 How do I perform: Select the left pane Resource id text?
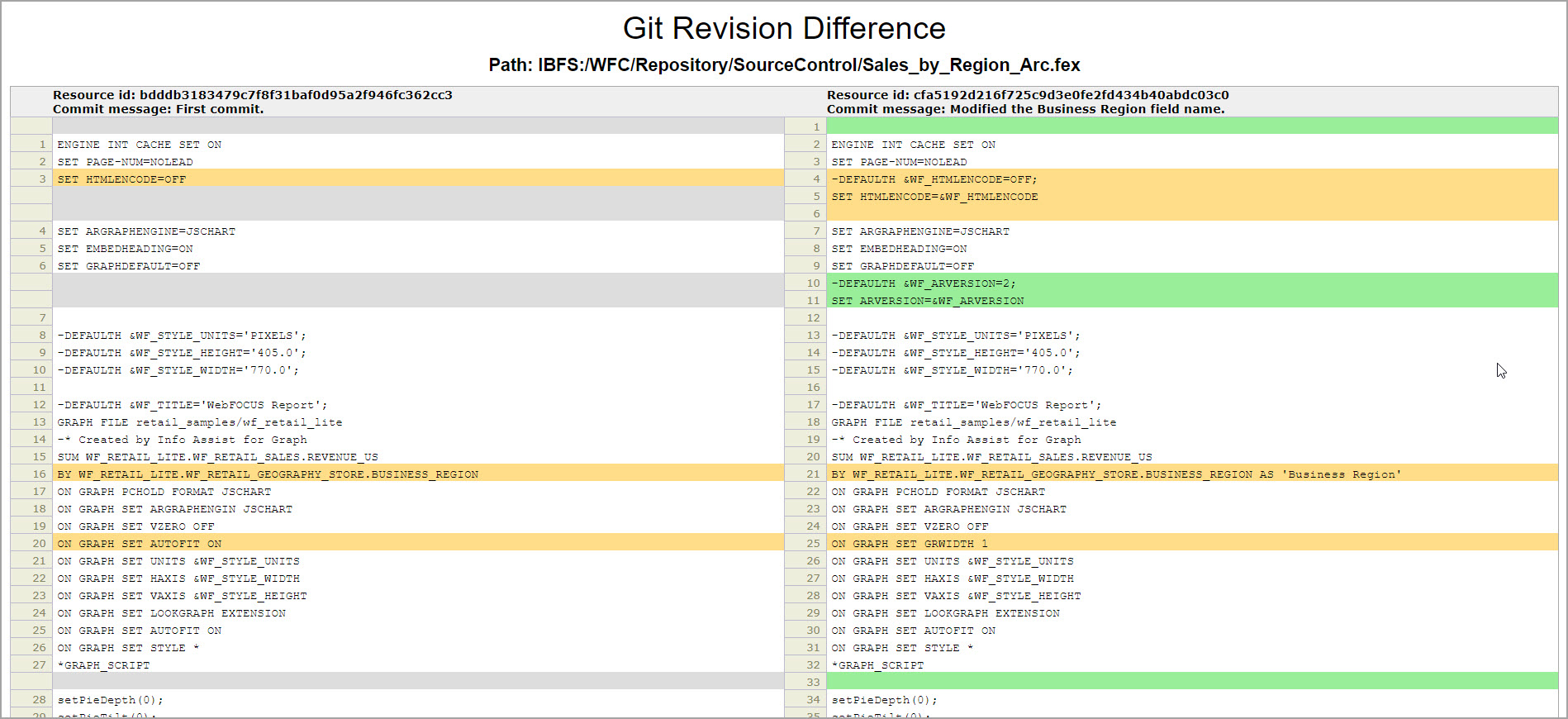click(252, 95)
